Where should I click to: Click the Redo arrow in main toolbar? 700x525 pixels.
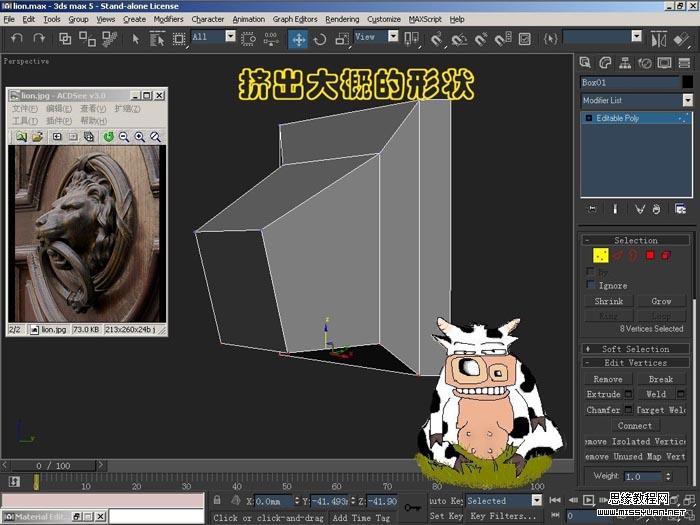click(39, 39)
